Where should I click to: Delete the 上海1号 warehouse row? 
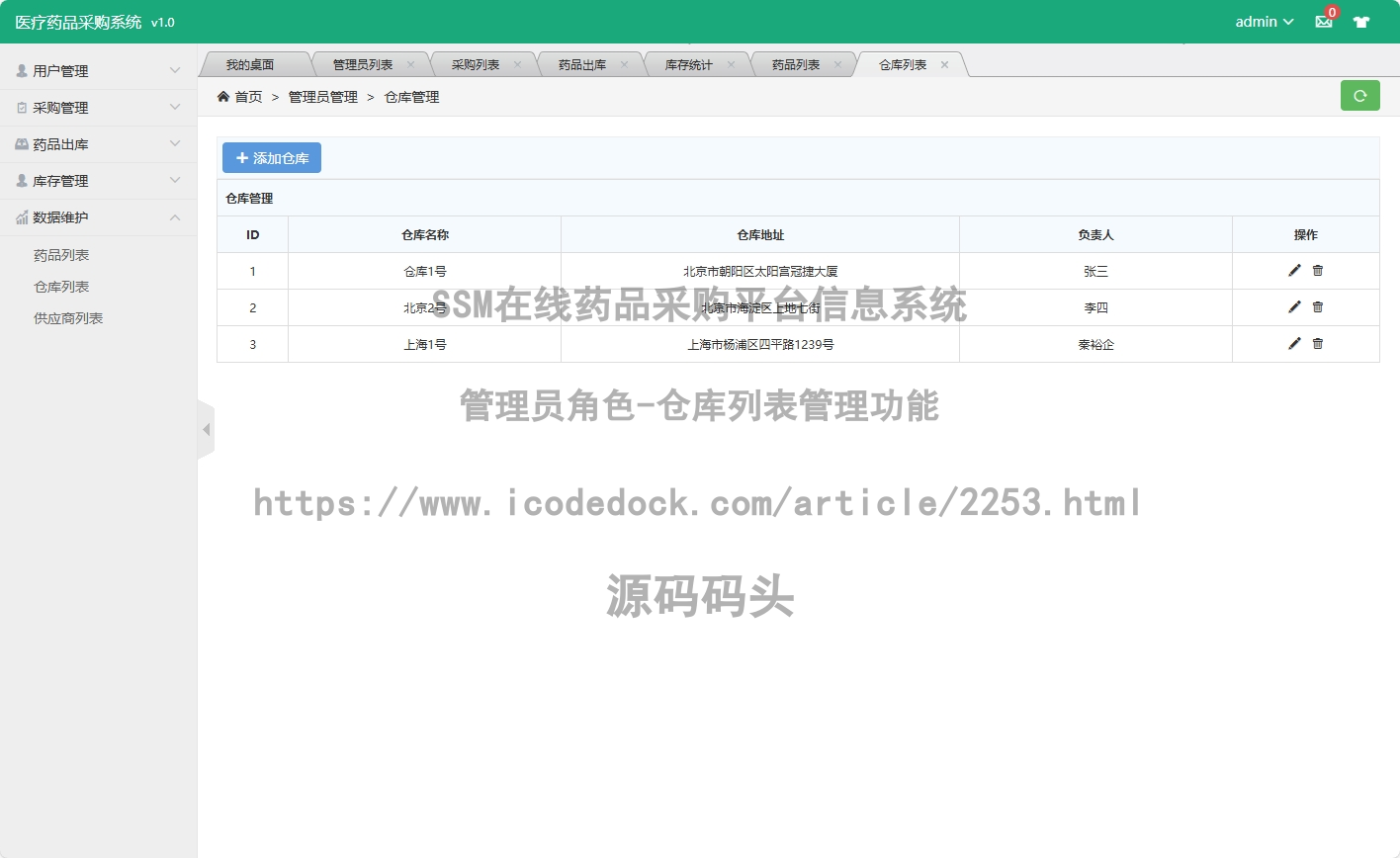tap(1318, 343)
